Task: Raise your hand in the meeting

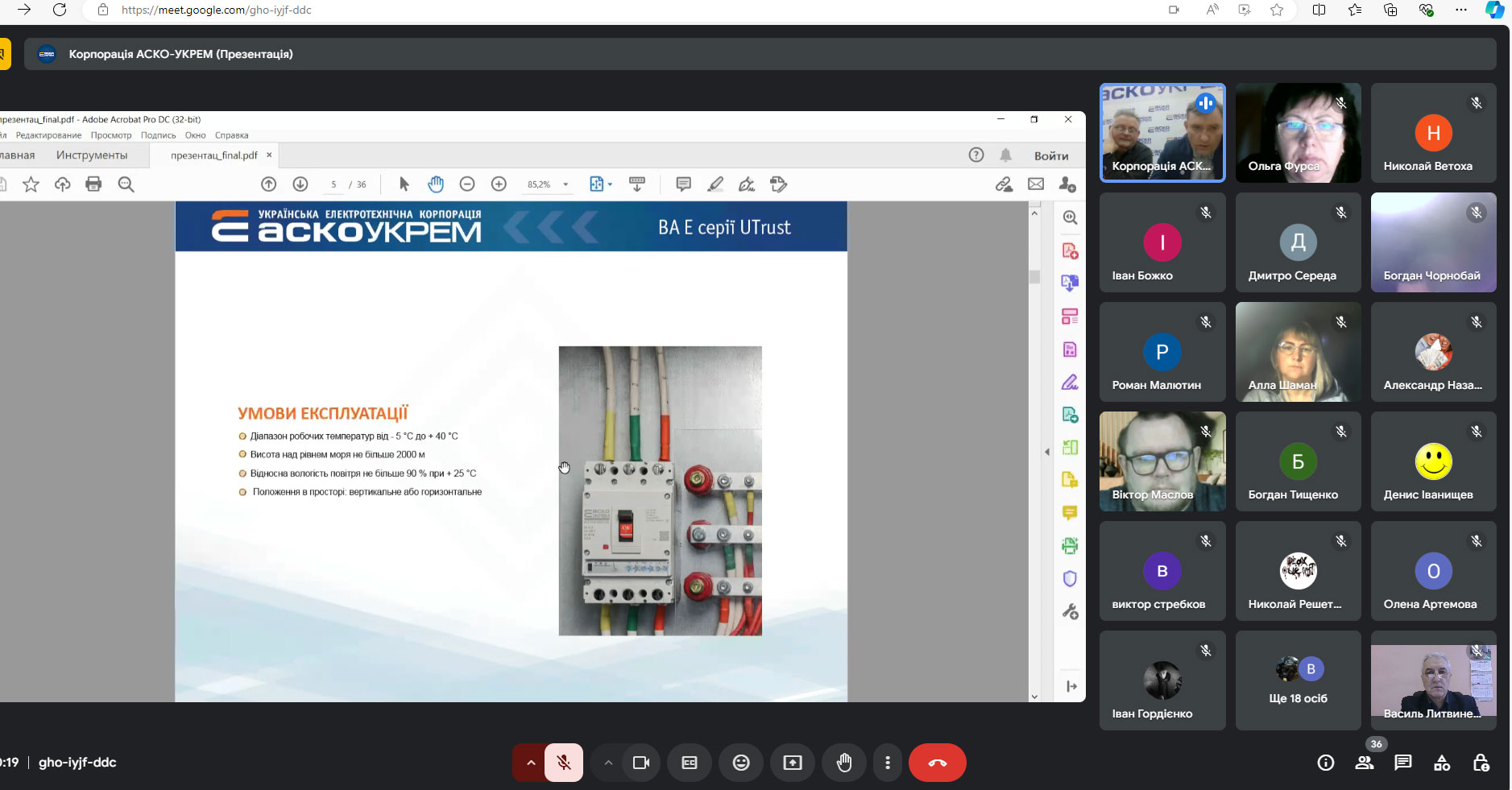Action: [x=844, y=763]
